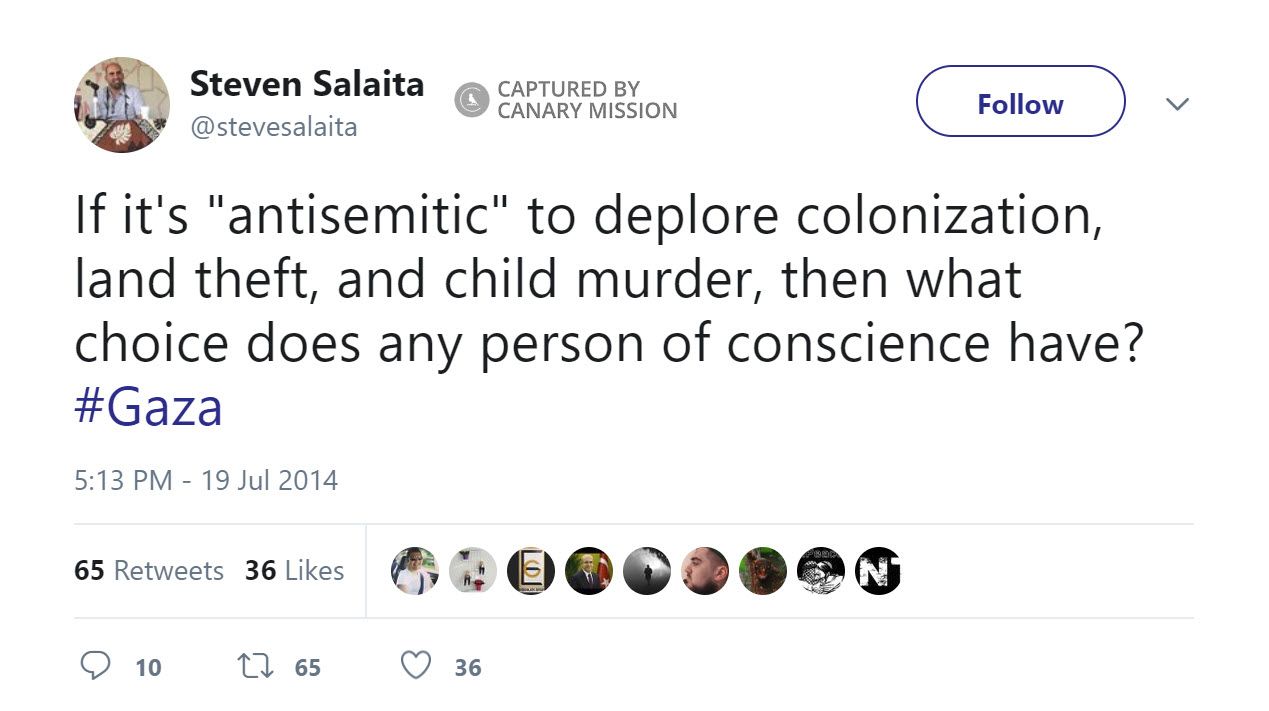View the list of 65 Retweets
The image size is (1269, 711).
149,571
